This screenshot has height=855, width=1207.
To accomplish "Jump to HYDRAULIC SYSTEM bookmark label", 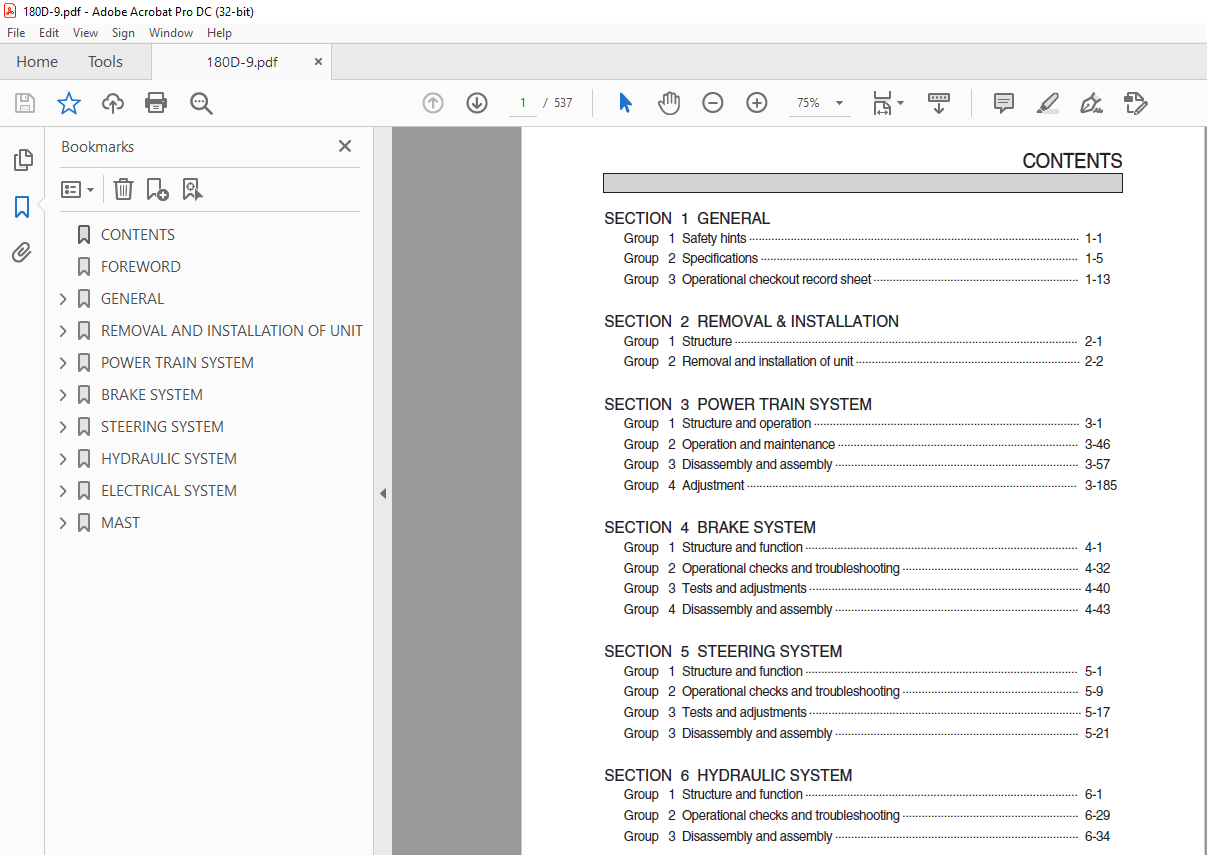I will pos(169,459).
